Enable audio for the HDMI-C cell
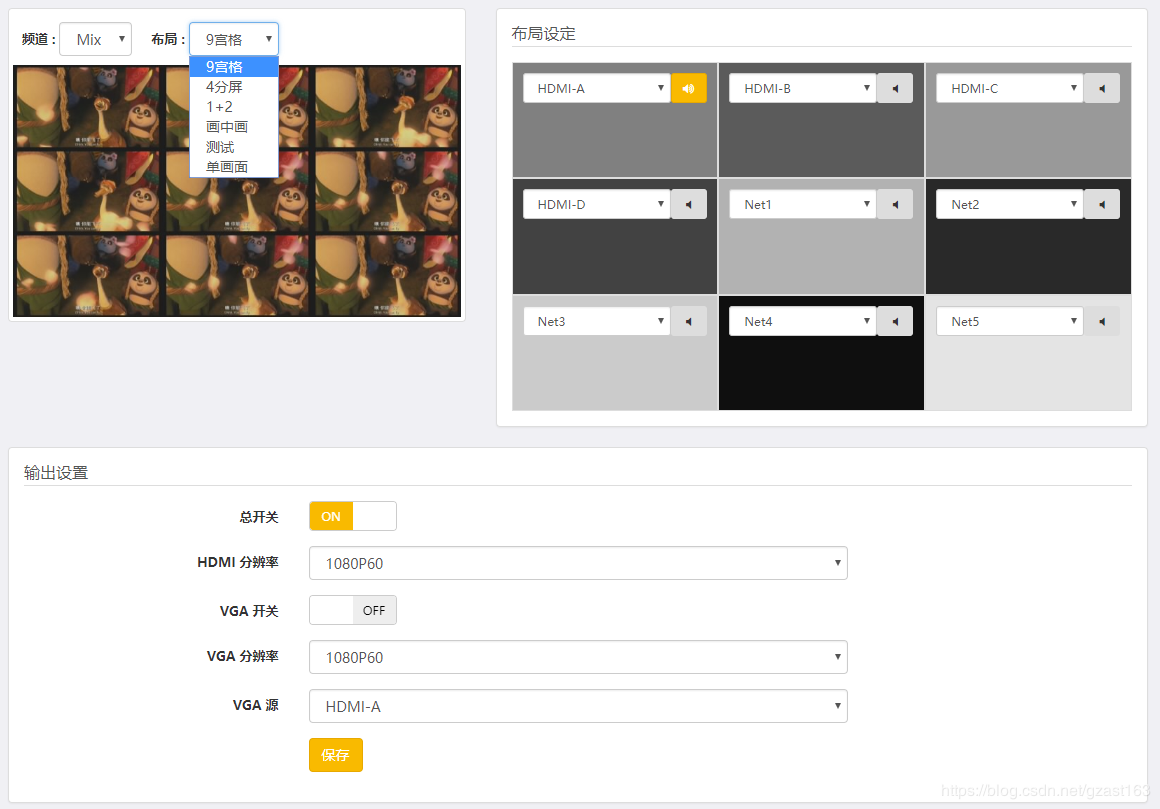 click(1102, 88)
